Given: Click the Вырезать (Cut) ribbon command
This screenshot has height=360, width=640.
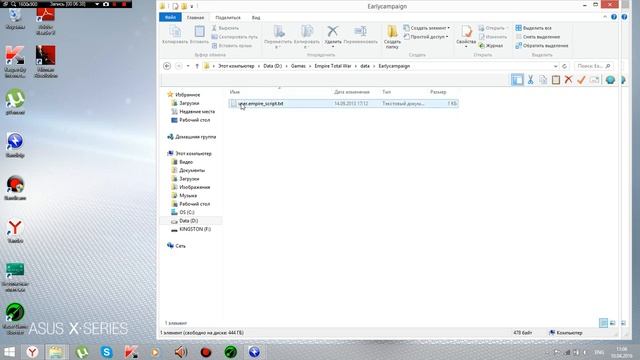Looking at the screenshot, I should [x=225, y=28].
